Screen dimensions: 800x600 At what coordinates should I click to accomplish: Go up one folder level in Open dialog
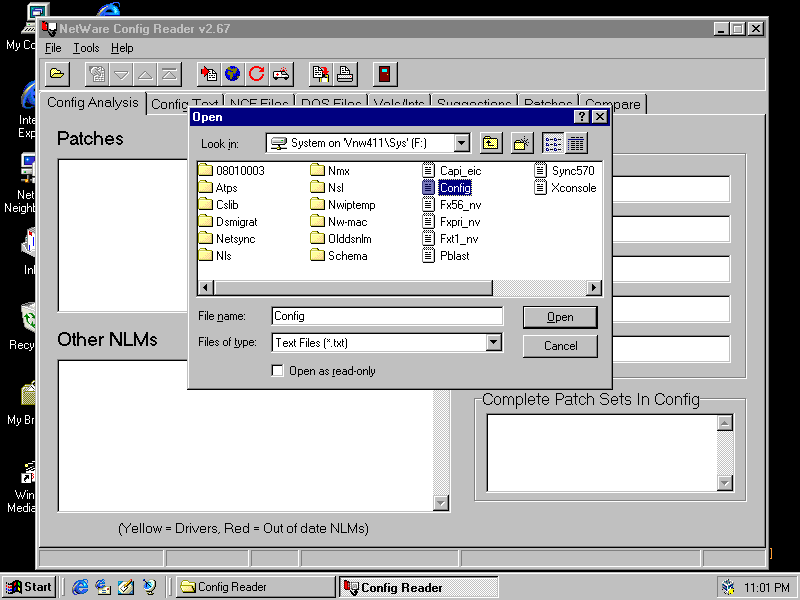click(x=491, y=143)
